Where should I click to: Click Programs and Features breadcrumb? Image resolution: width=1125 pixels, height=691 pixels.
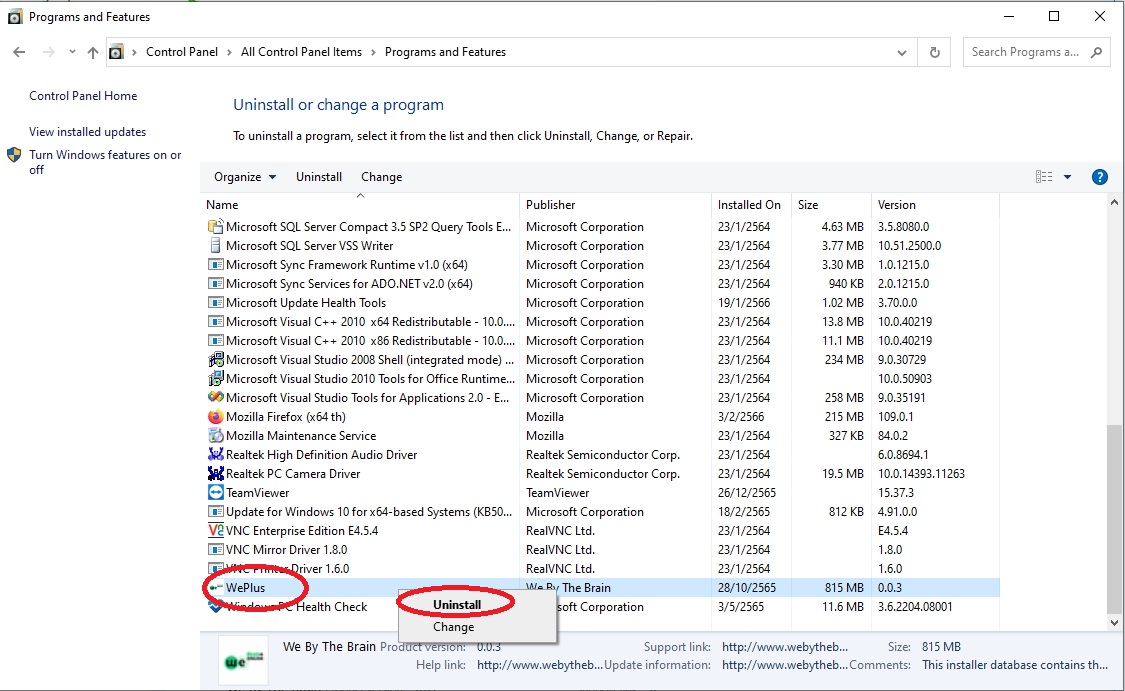445,52
